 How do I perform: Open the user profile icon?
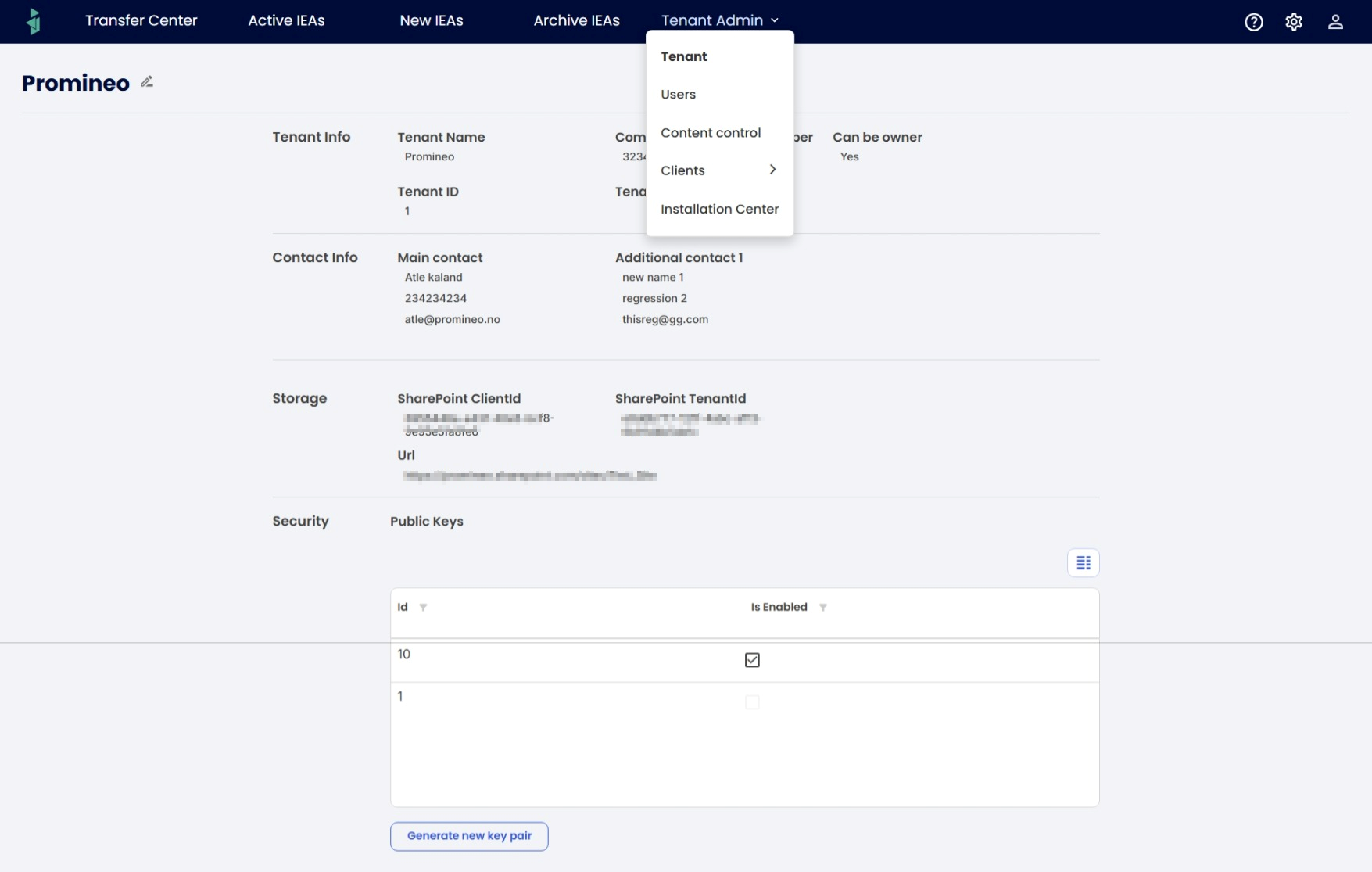coord(1335,22)
